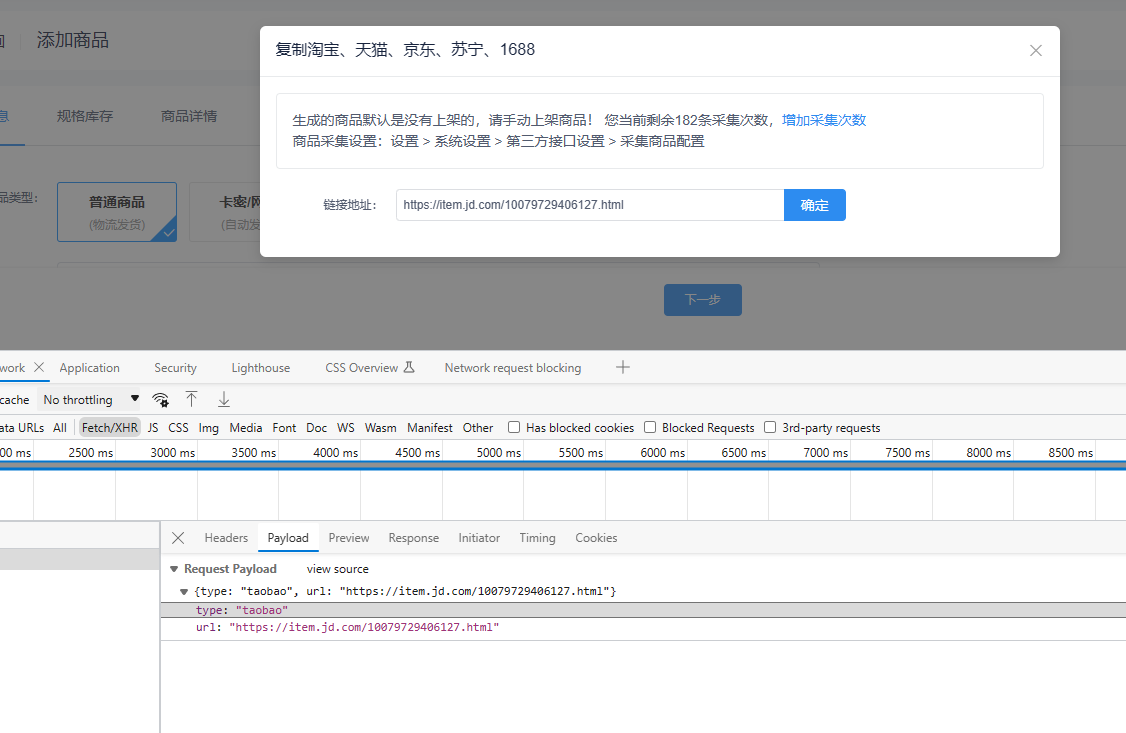
Task: Select the WS request filter
Action: (x=345, y=428)
